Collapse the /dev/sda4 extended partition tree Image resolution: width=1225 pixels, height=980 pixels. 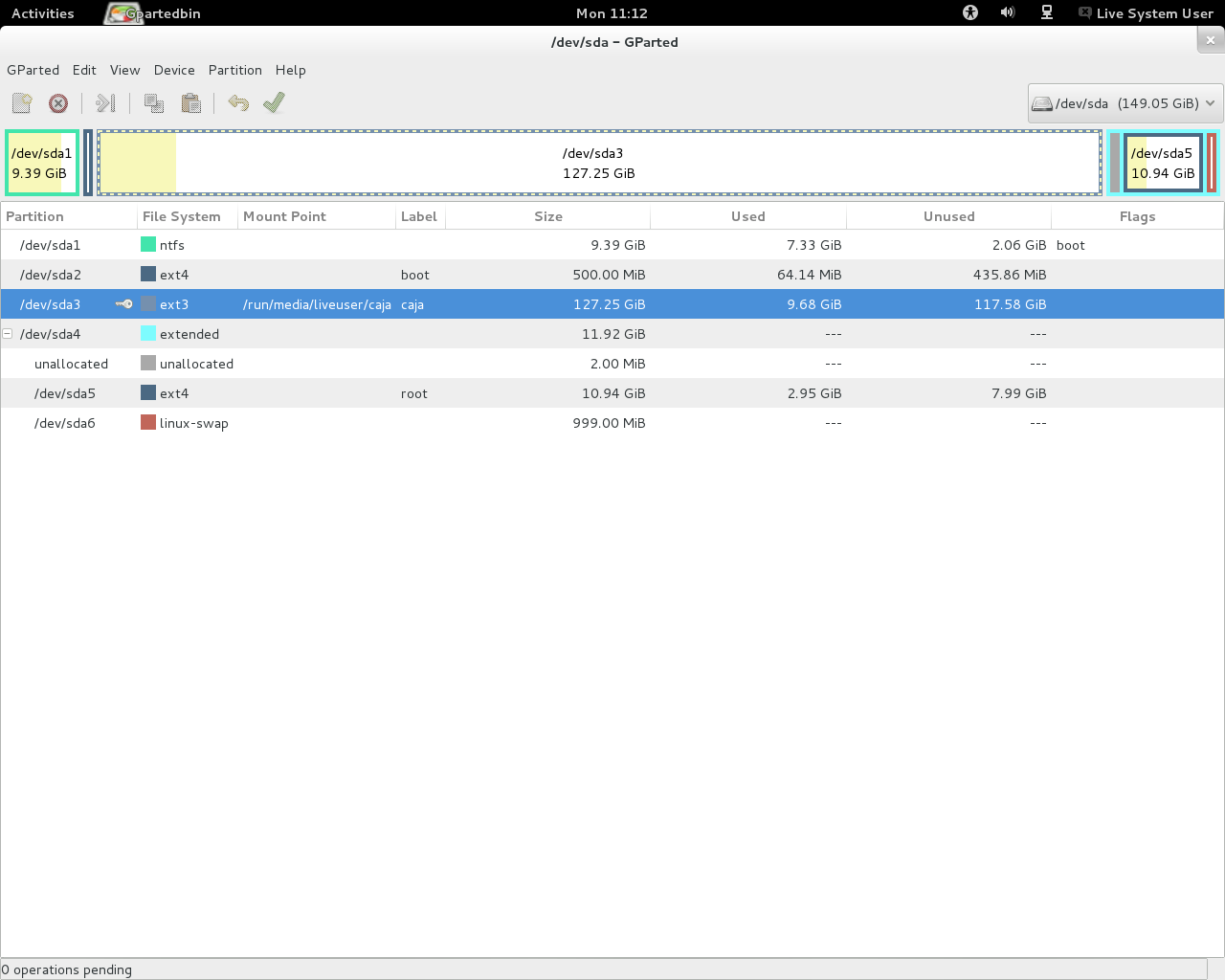pyautogui.click(x=8, y=334)
